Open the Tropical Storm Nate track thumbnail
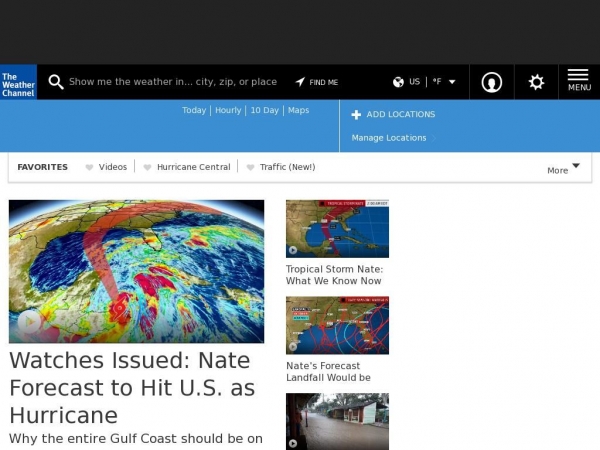 click(338, 229)
